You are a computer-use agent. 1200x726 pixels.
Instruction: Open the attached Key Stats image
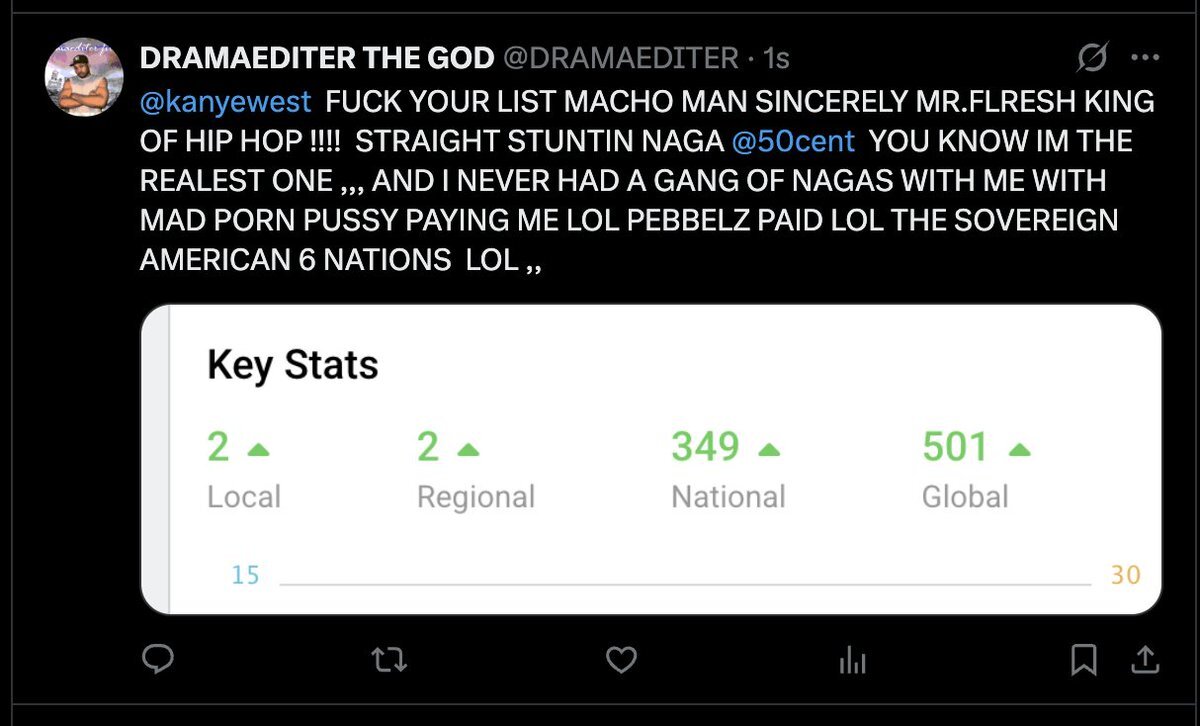(x=650, y=460)
